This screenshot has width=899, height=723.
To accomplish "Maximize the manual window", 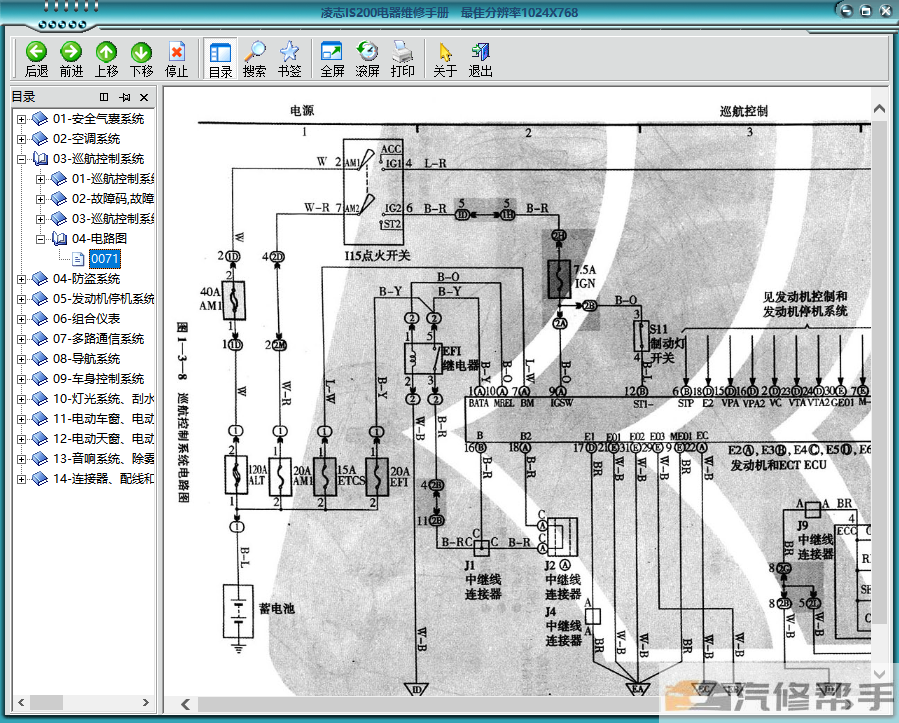I will [x=866, y=11].
